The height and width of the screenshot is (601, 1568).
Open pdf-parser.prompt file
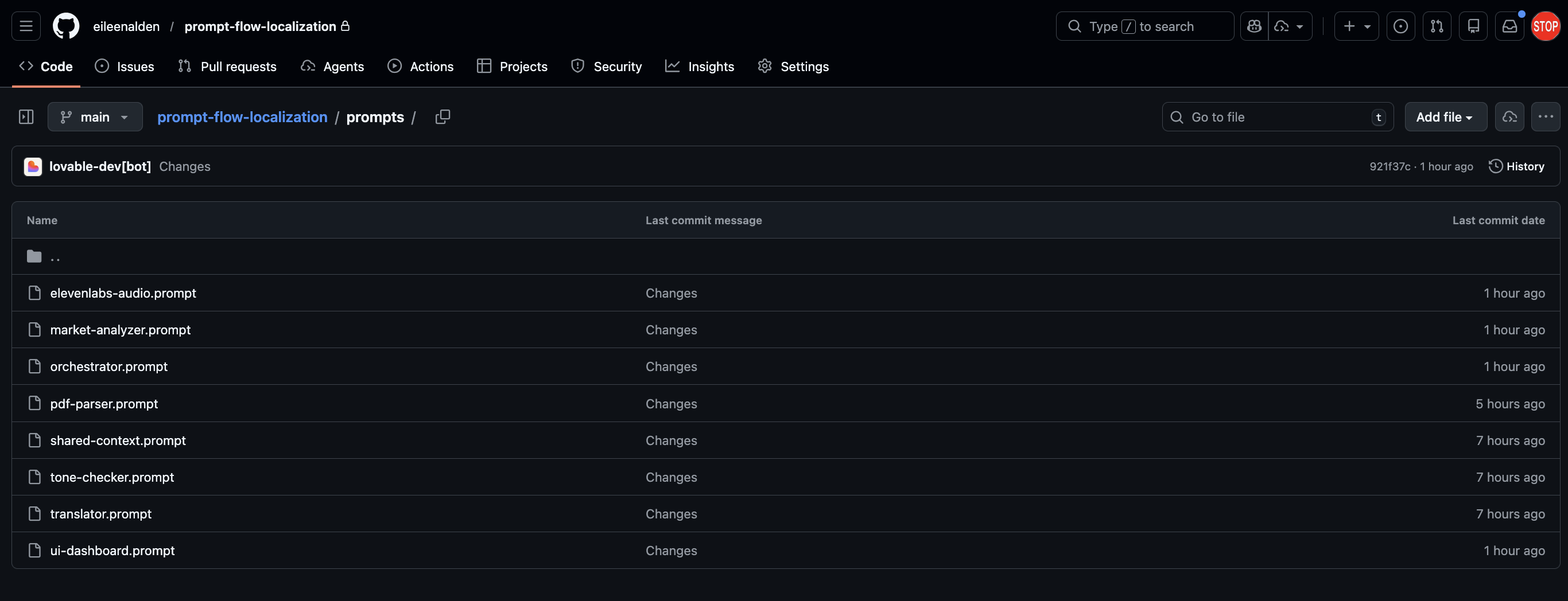coord(103,403)
